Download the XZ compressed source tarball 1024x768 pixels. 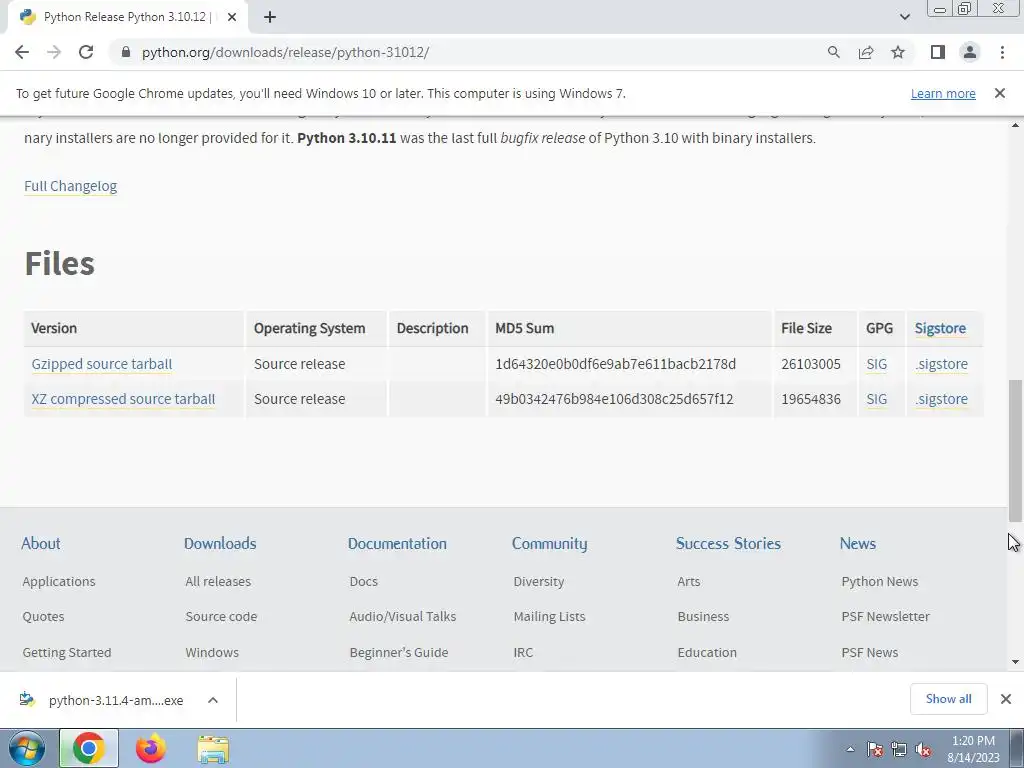point(123,399)
